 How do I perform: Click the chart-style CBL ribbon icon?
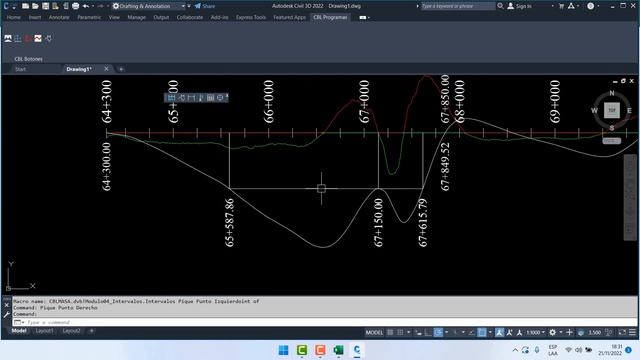coord(38,38)
